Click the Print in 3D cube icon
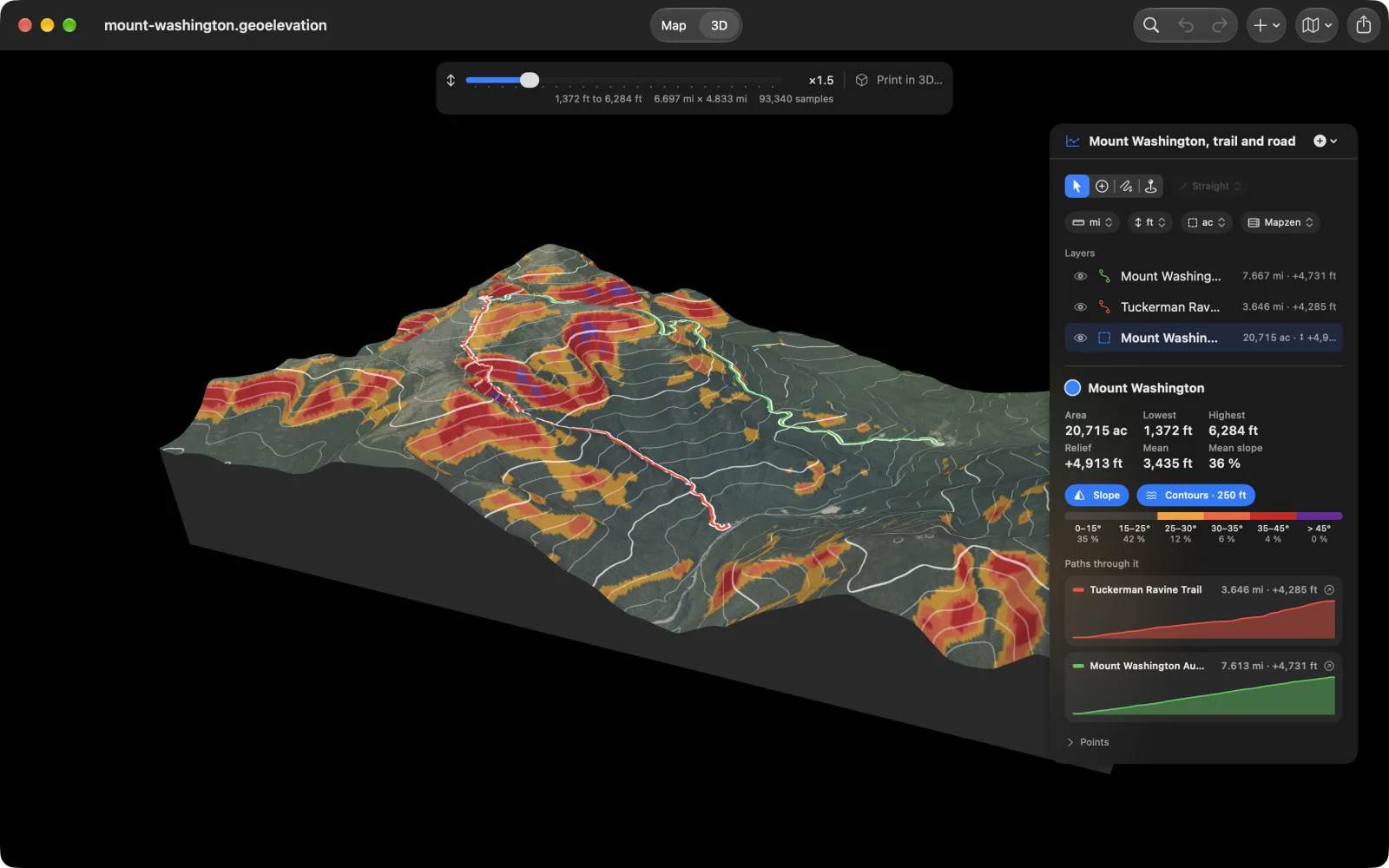This screenshot has height=868, width=1389. coord(861,80)
